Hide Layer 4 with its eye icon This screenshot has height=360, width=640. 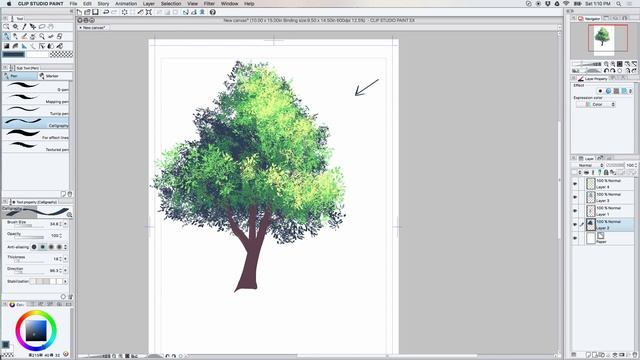[x=575, y=184]
